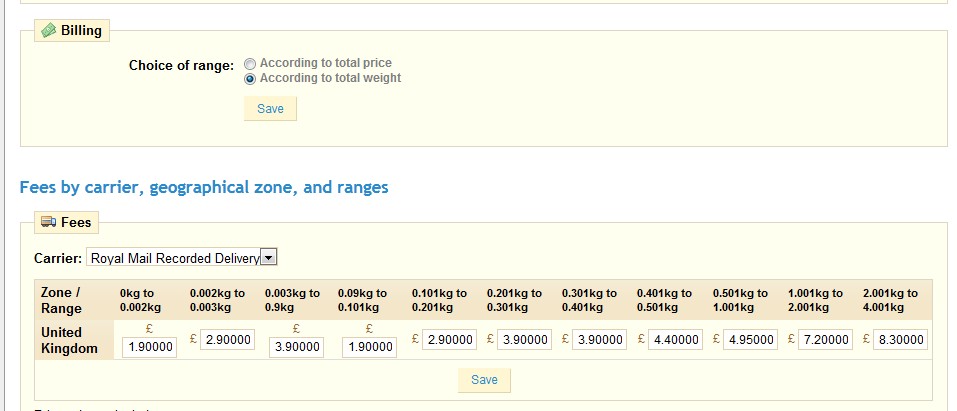
Task: Click fee field for 0.002kg to 0.003kg
Action: (x=227, y=340)
